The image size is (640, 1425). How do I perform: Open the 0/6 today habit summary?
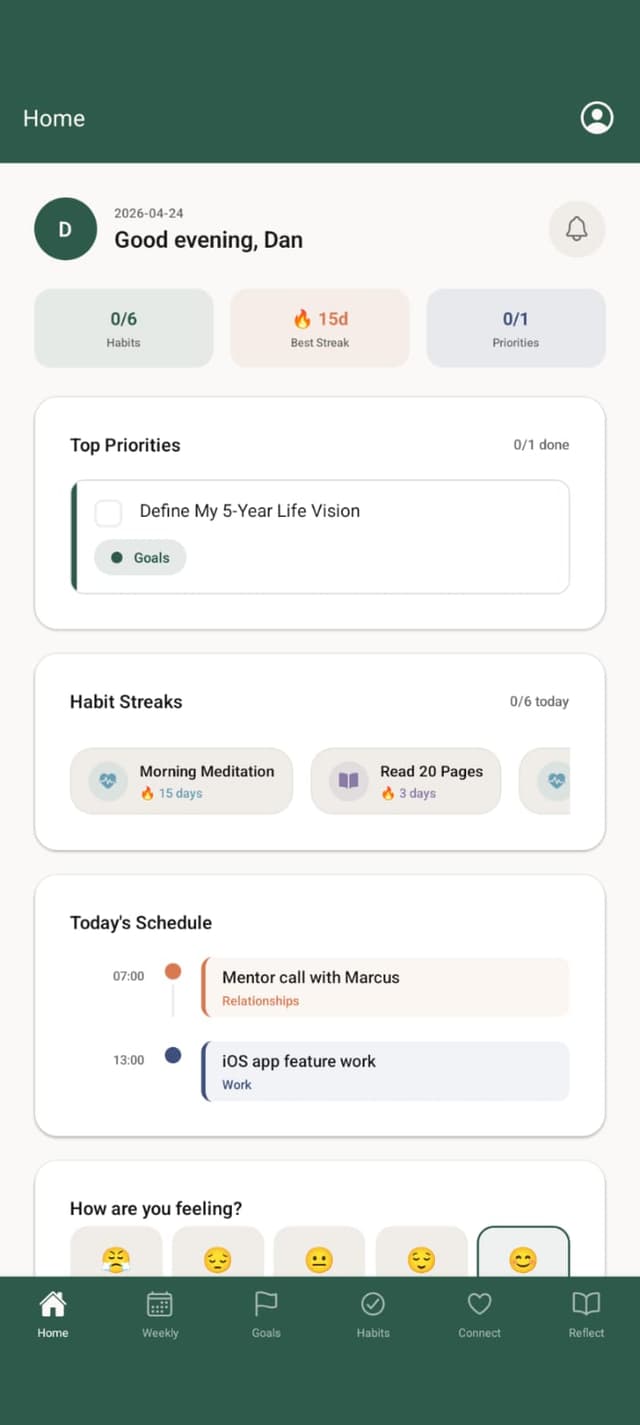click(x=539, y=702)
